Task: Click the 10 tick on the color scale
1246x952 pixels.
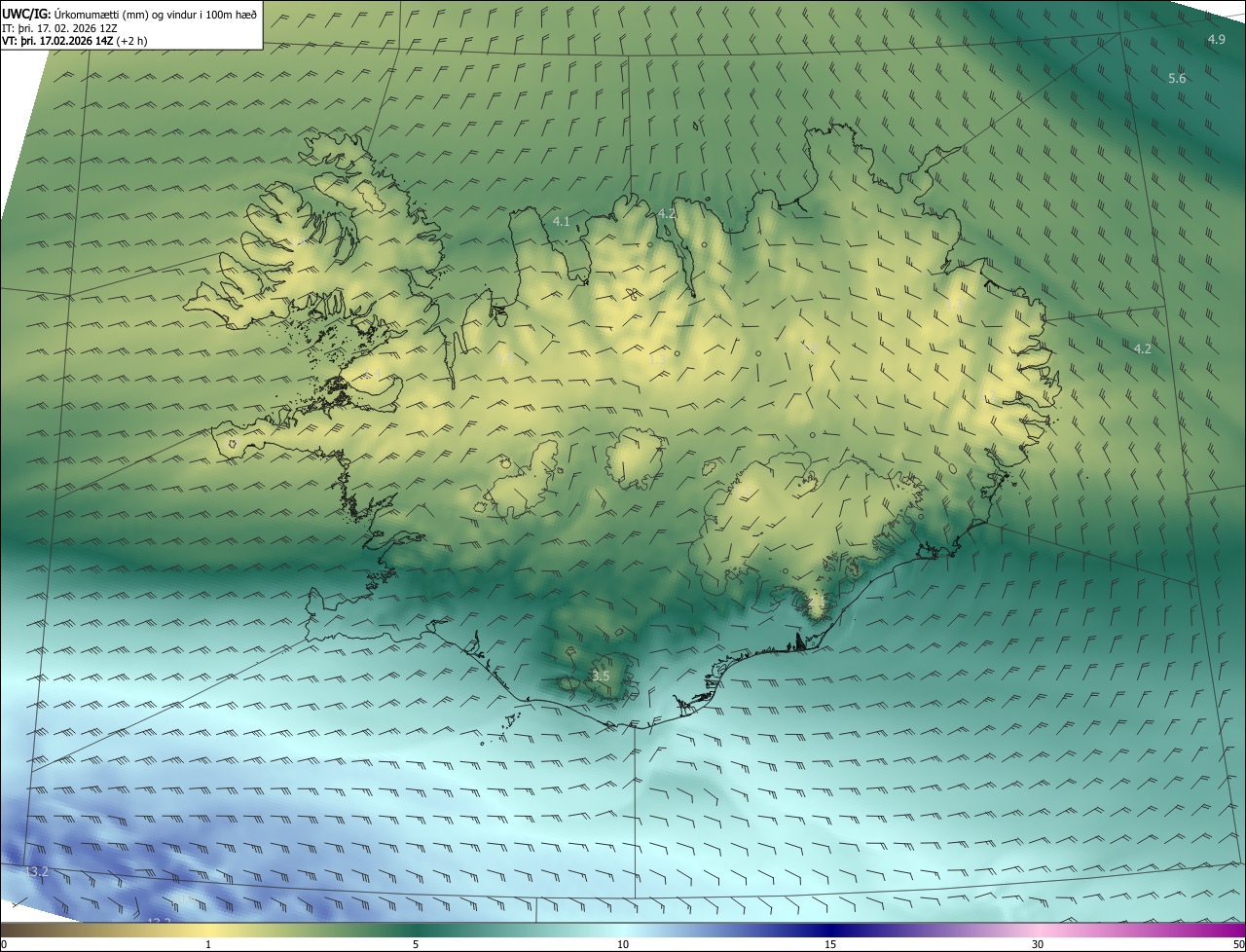Action: coord(623,944)
